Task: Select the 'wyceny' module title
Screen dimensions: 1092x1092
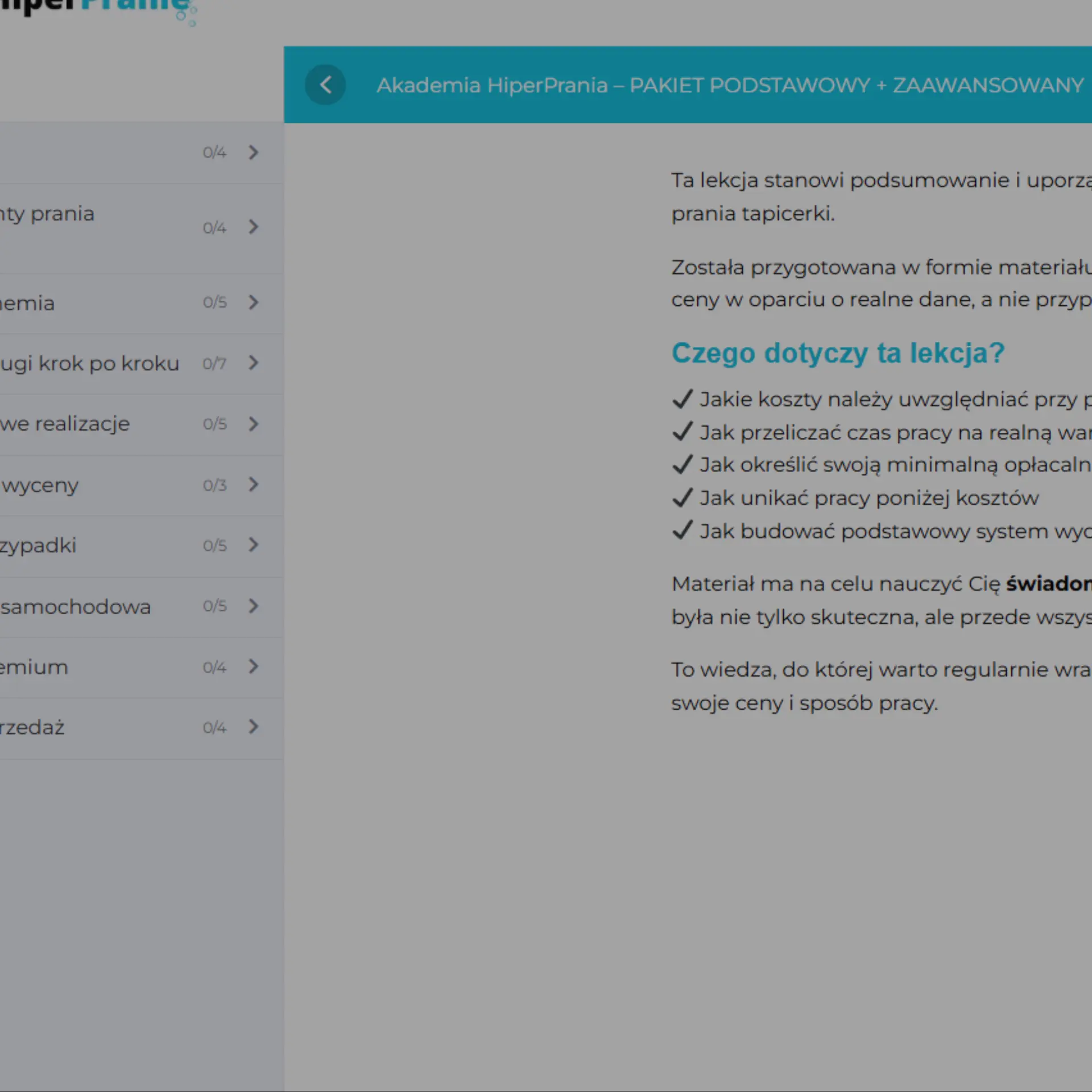Action: tap(39, 485)
